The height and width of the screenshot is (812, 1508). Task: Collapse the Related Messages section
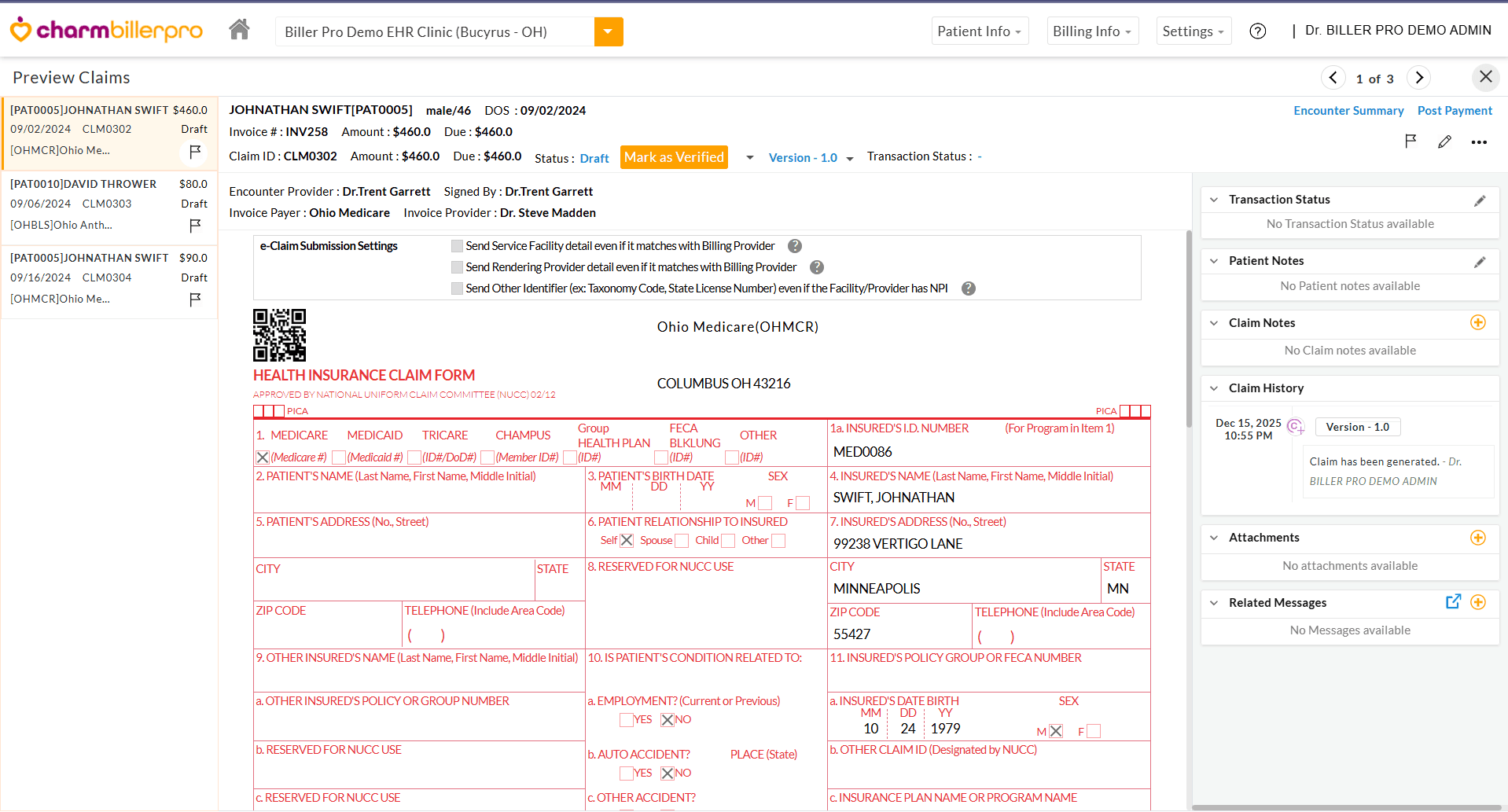(1214, 603)
